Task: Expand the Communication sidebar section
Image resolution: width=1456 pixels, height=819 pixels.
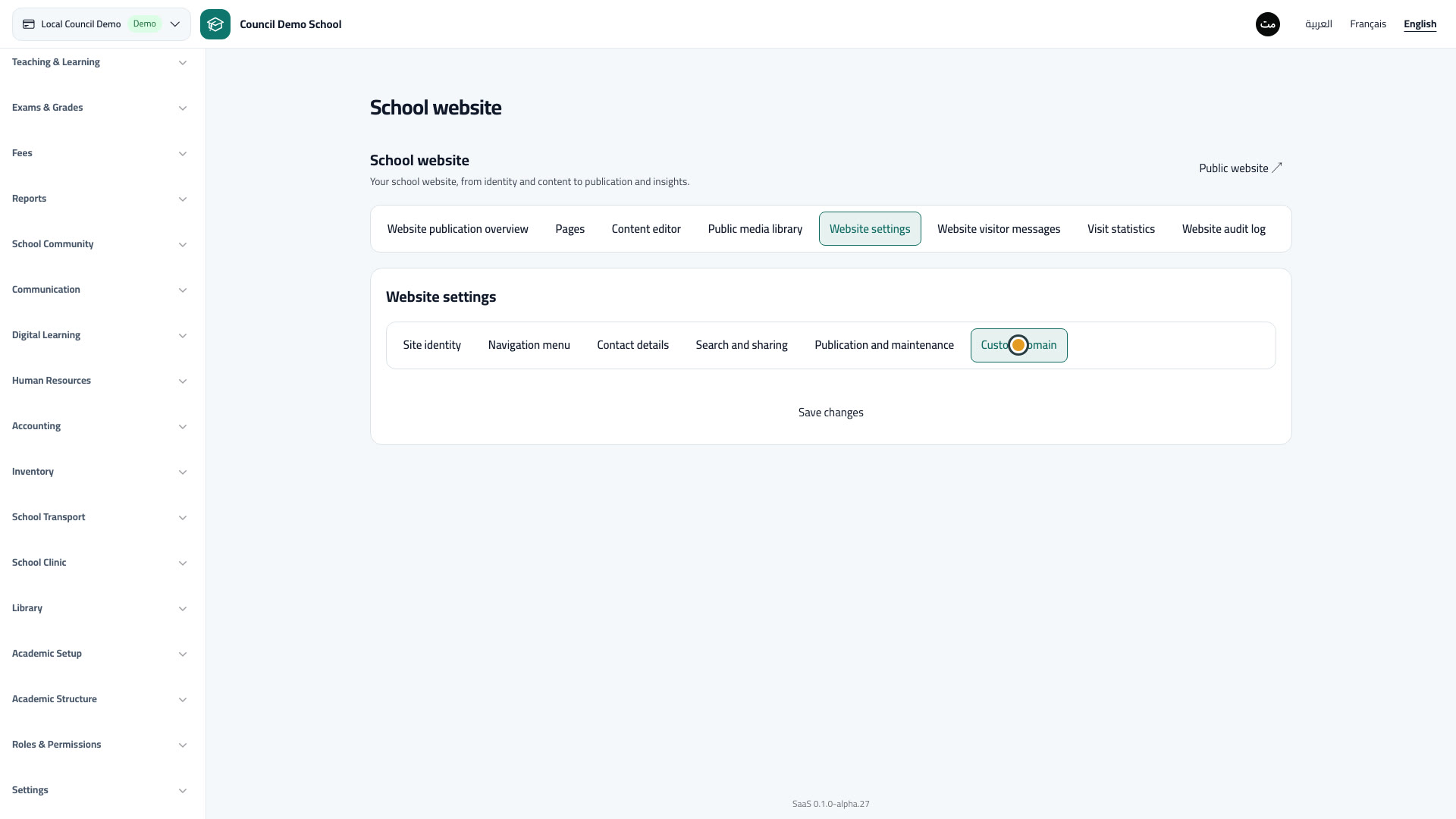Action: pos(99,290)
